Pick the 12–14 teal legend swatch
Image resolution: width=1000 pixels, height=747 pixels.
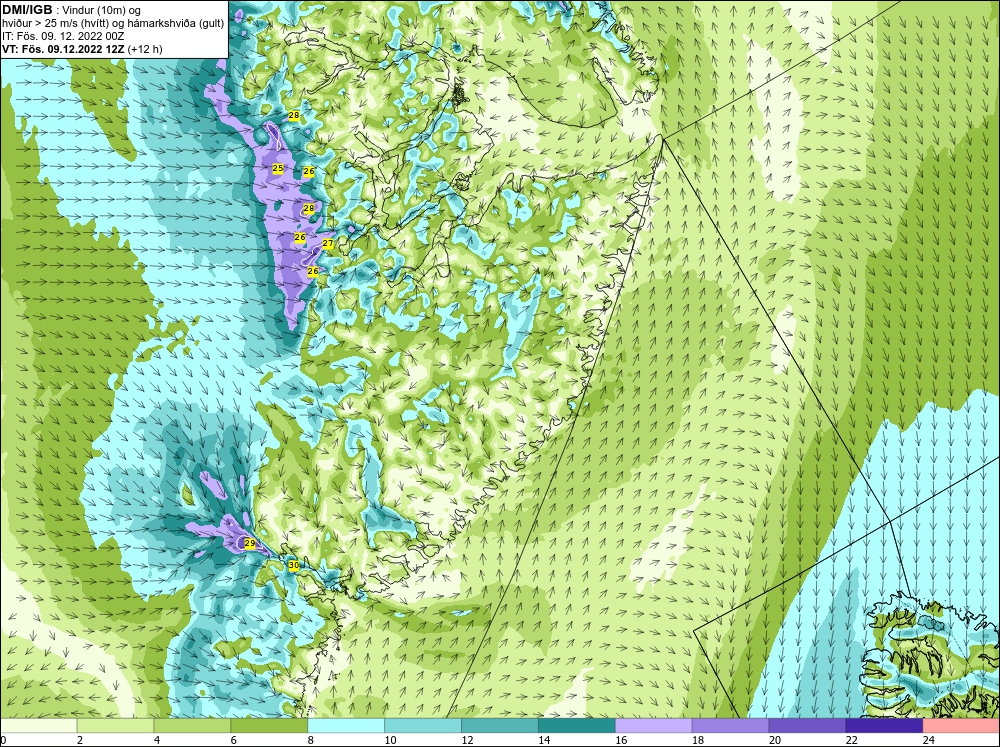coord(499,726)
